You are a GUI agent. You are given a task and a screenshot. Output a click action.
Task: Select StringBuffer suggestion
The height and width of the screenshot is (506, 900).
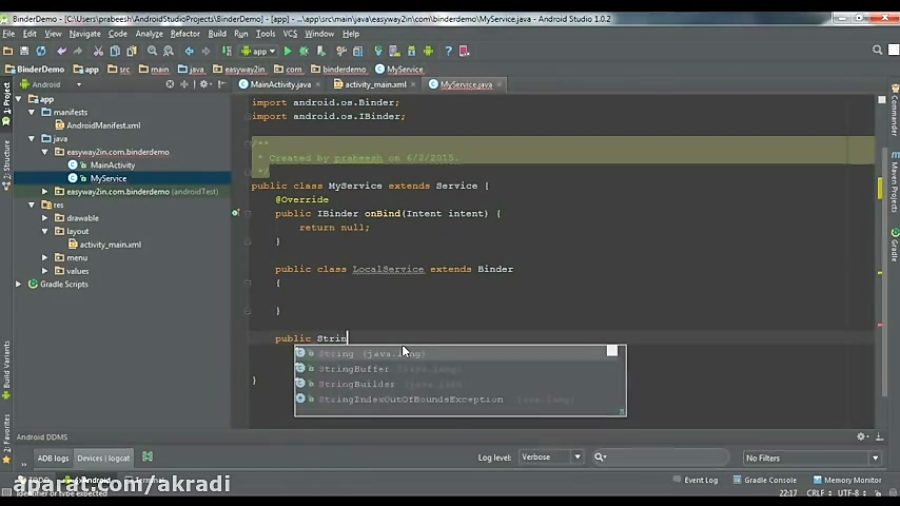[x=460, y=369]
